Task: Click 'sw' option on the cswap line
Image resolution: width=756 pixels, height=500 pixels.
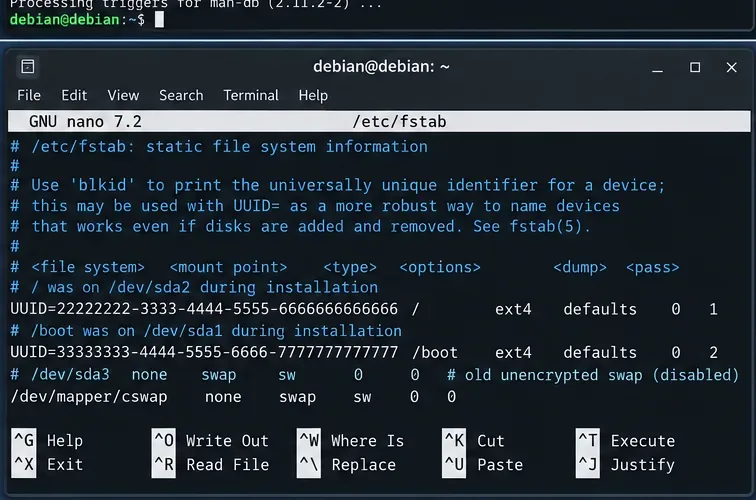Action: tap(363, 397)
